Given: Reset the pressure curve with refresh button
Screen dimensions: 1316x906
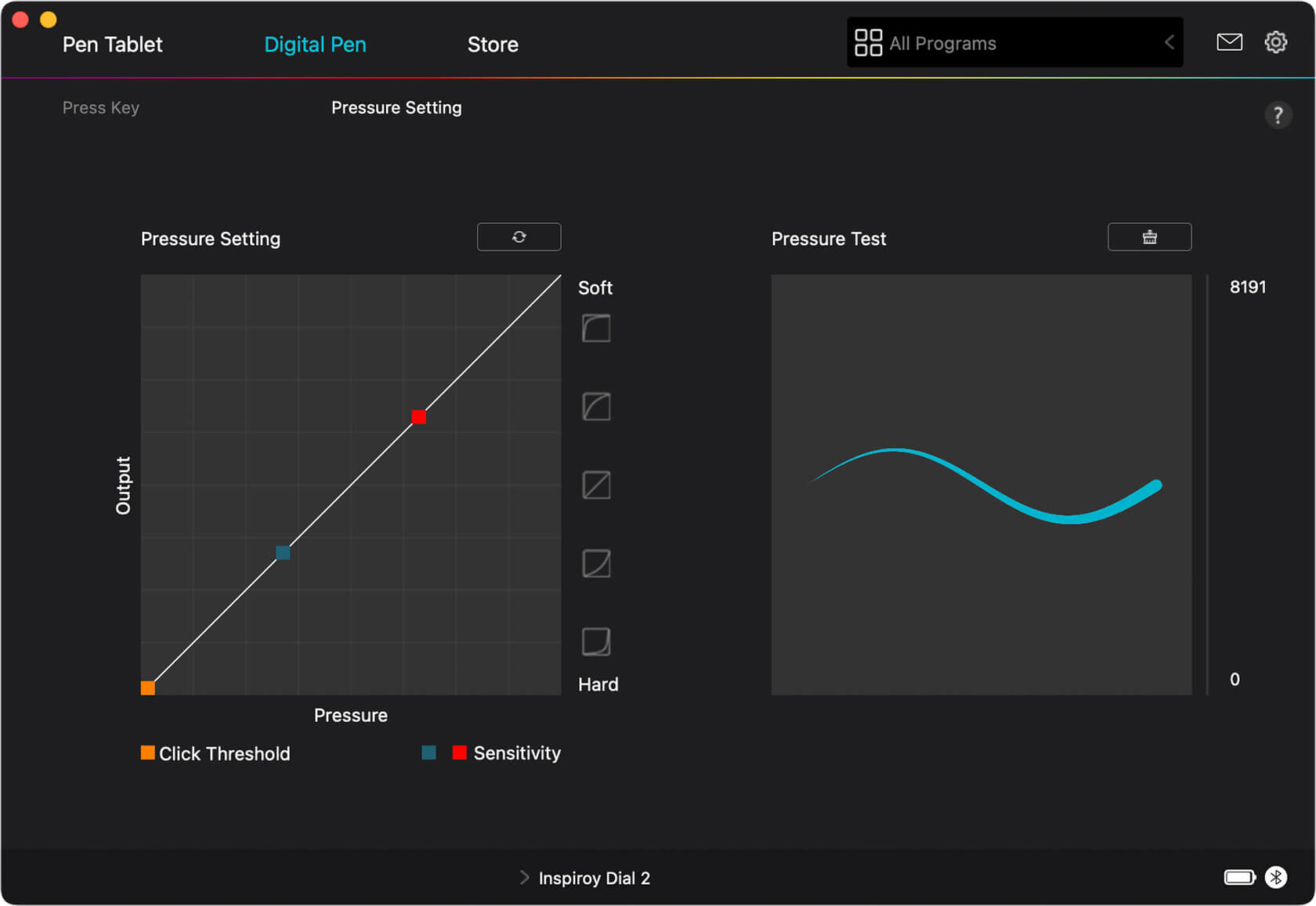Looking at the screenshot, I should (x=519, y=237).
